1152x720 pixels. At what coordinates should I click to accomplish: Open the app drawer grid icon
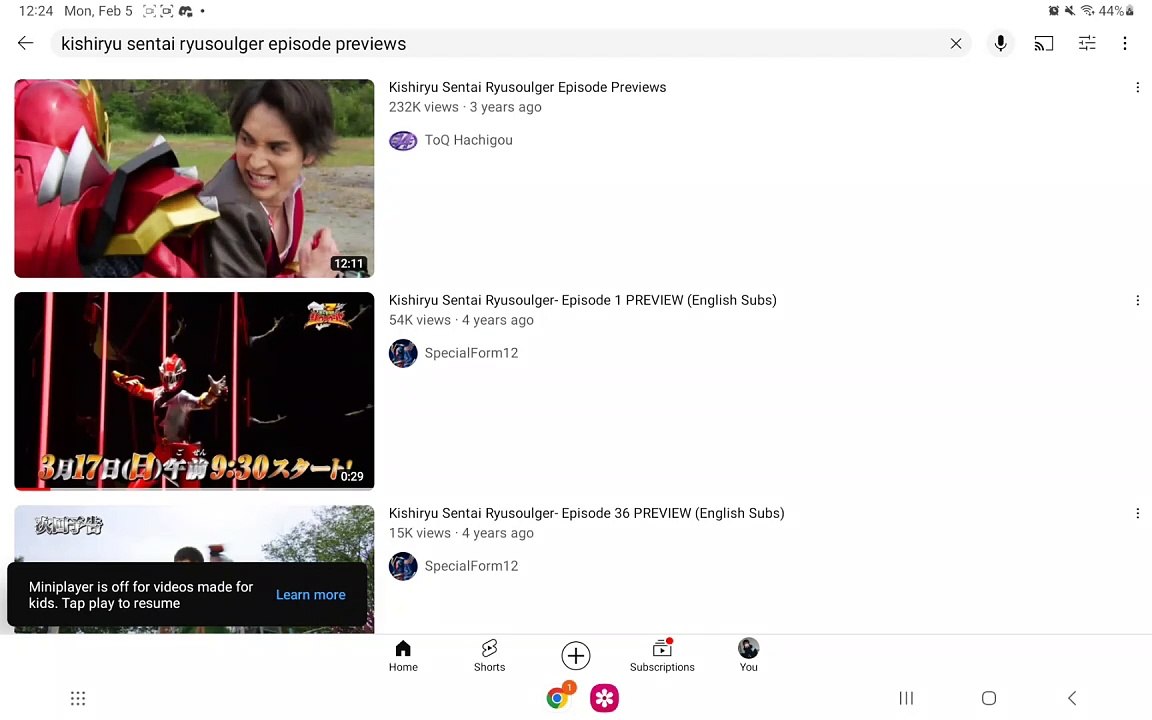click(78, 698)
